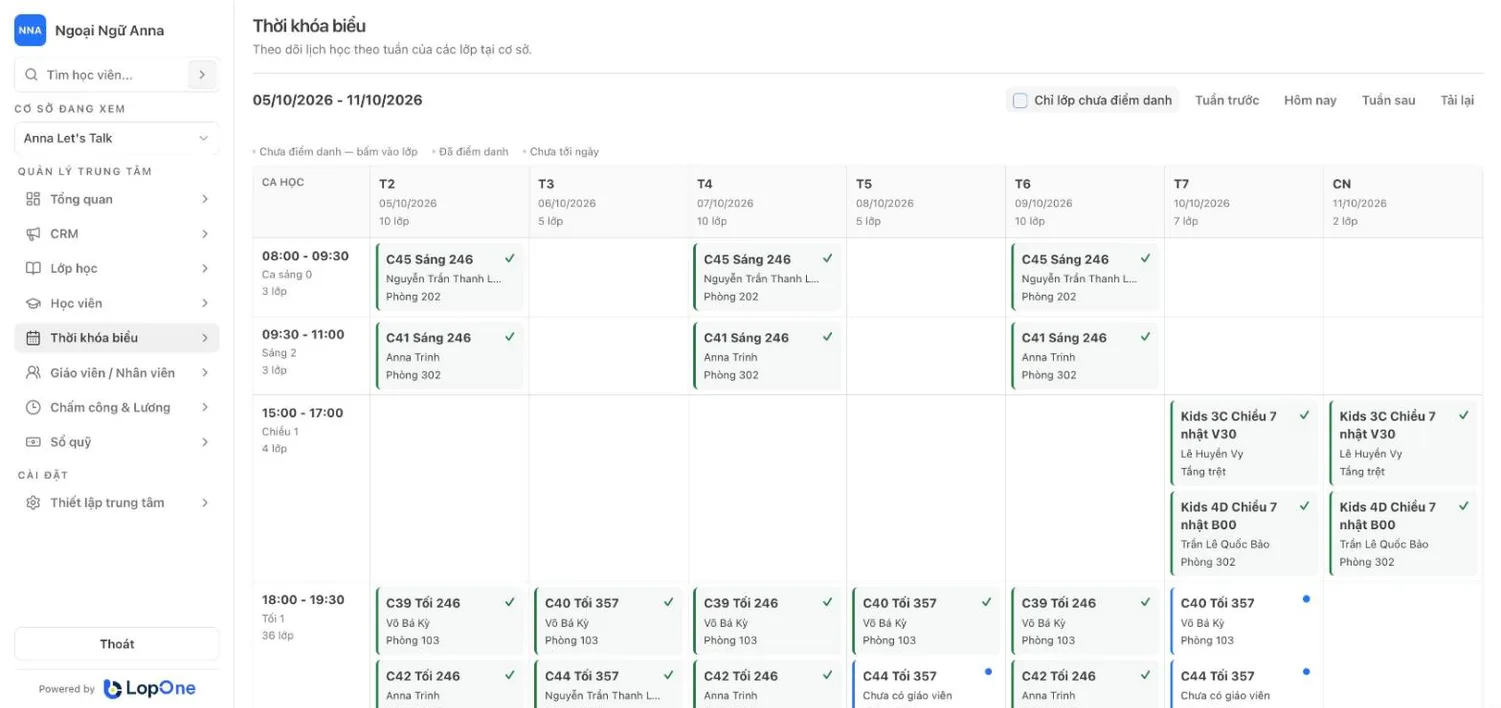The width and height of the screenshot is (1501, 708).
Task: Click the search magnifier icon
Action: 31,75
